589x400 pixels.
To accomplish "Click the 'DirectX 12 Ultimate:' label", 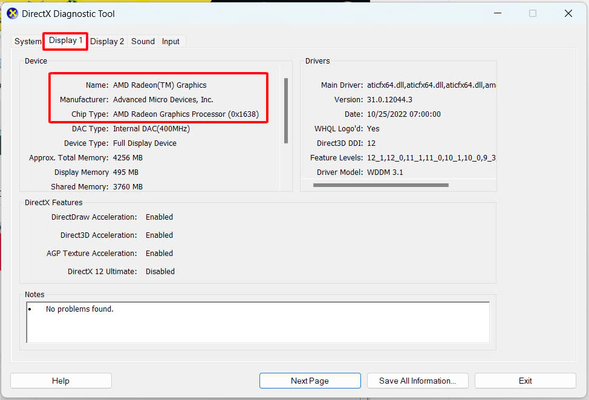I will point(102,271).
